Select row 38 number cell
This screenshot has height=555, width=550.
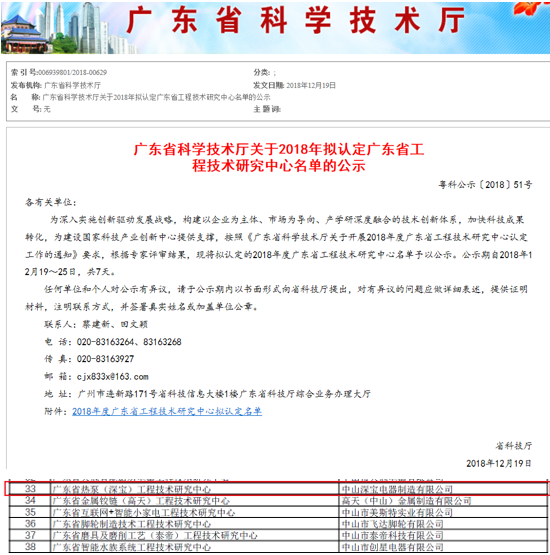point(30,547)
